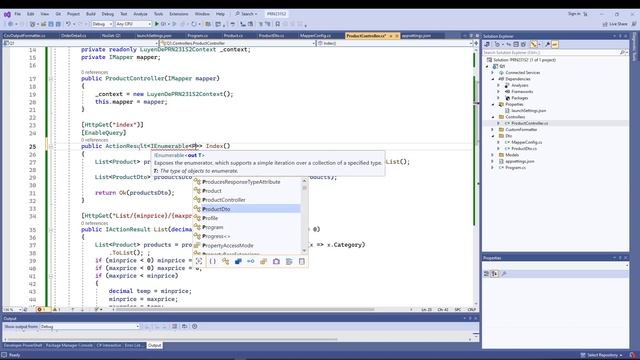Toggle the interface filter icon in IntelliSense

(251, 261)
